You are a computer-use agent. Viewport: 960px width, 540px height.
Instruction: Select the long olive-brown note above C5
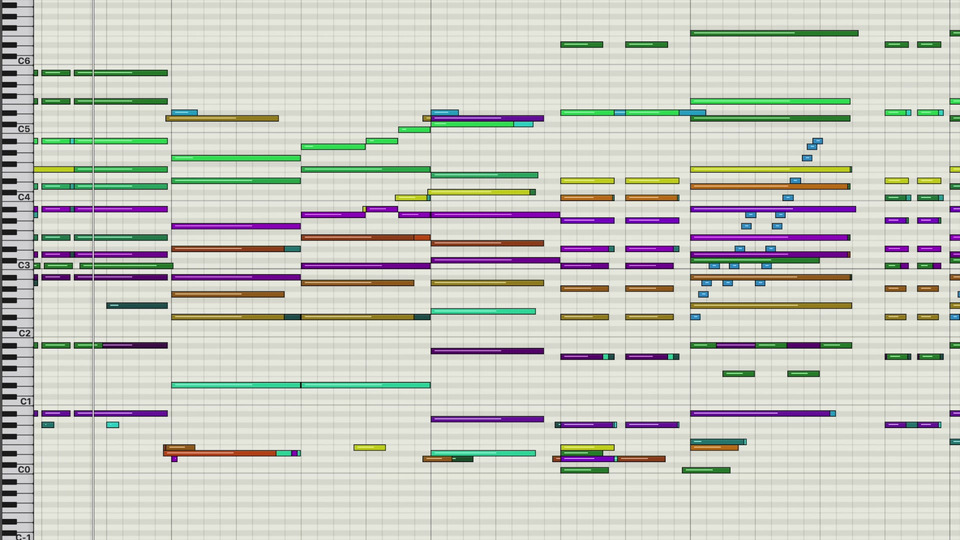tap(222, 118)
